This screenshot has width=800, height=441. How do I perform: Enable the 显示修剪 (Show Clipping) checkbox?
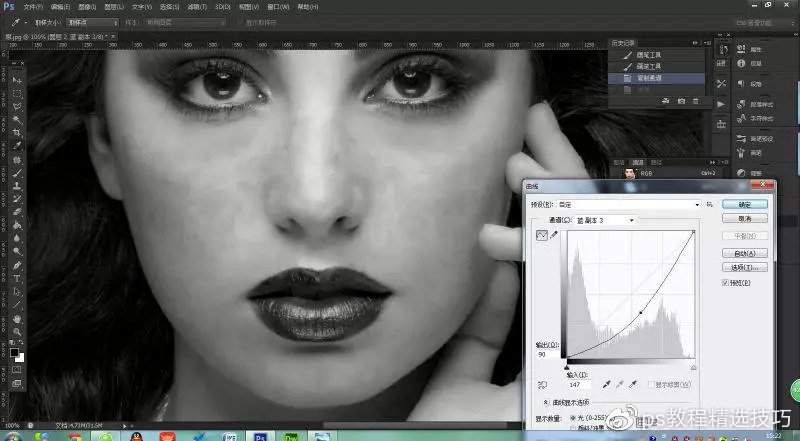click(651, 384)
